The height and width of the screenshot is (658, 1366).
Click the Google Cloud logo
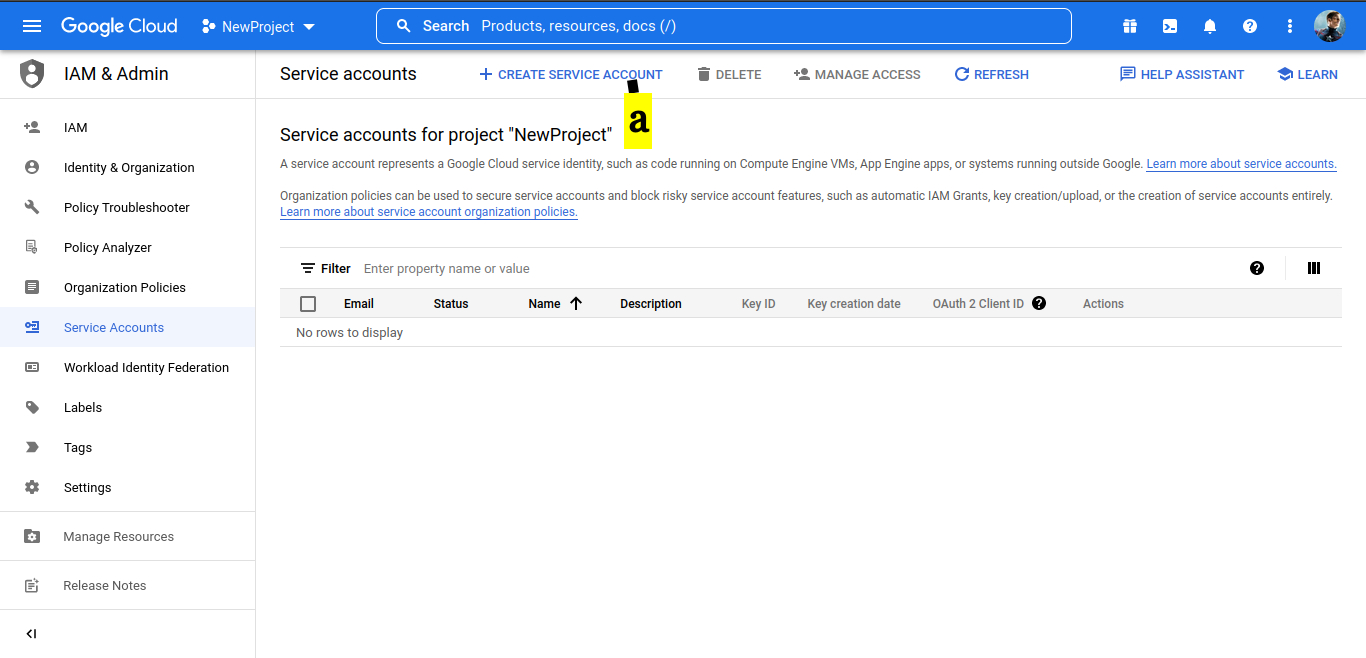pyautogui.click(x=119, y=26)
